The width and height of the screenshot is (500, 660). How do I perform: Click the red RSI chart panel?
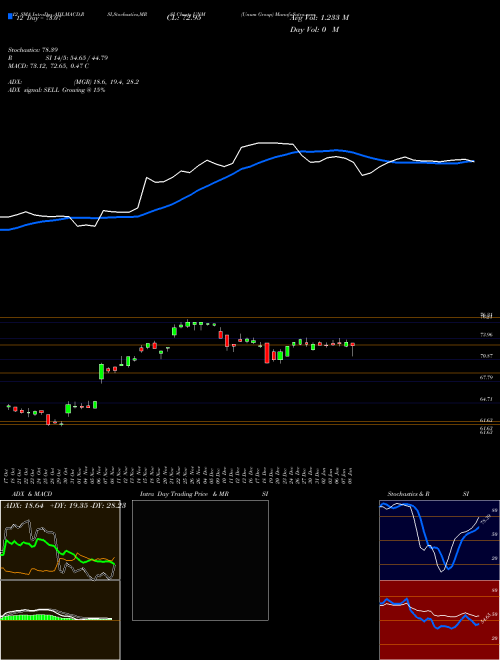pyautogui.click(x=439, y=620)
